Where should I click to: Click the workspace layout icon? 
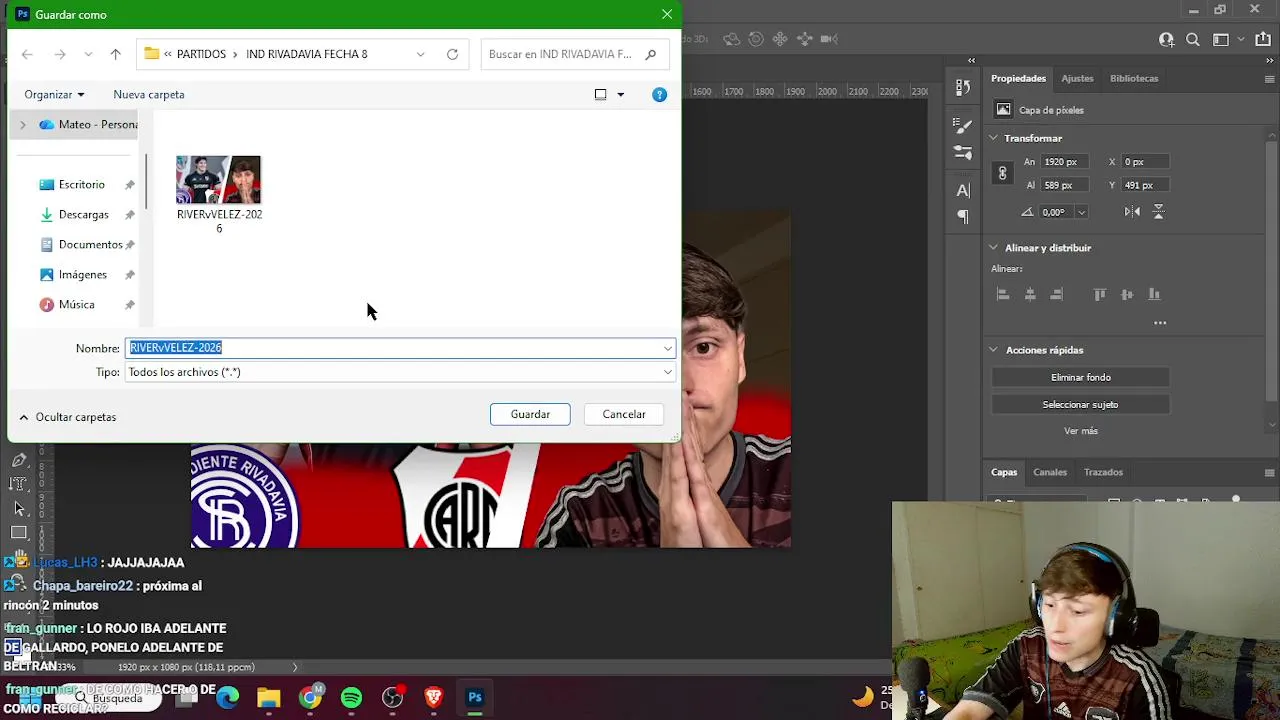(x=1220, y=40)
